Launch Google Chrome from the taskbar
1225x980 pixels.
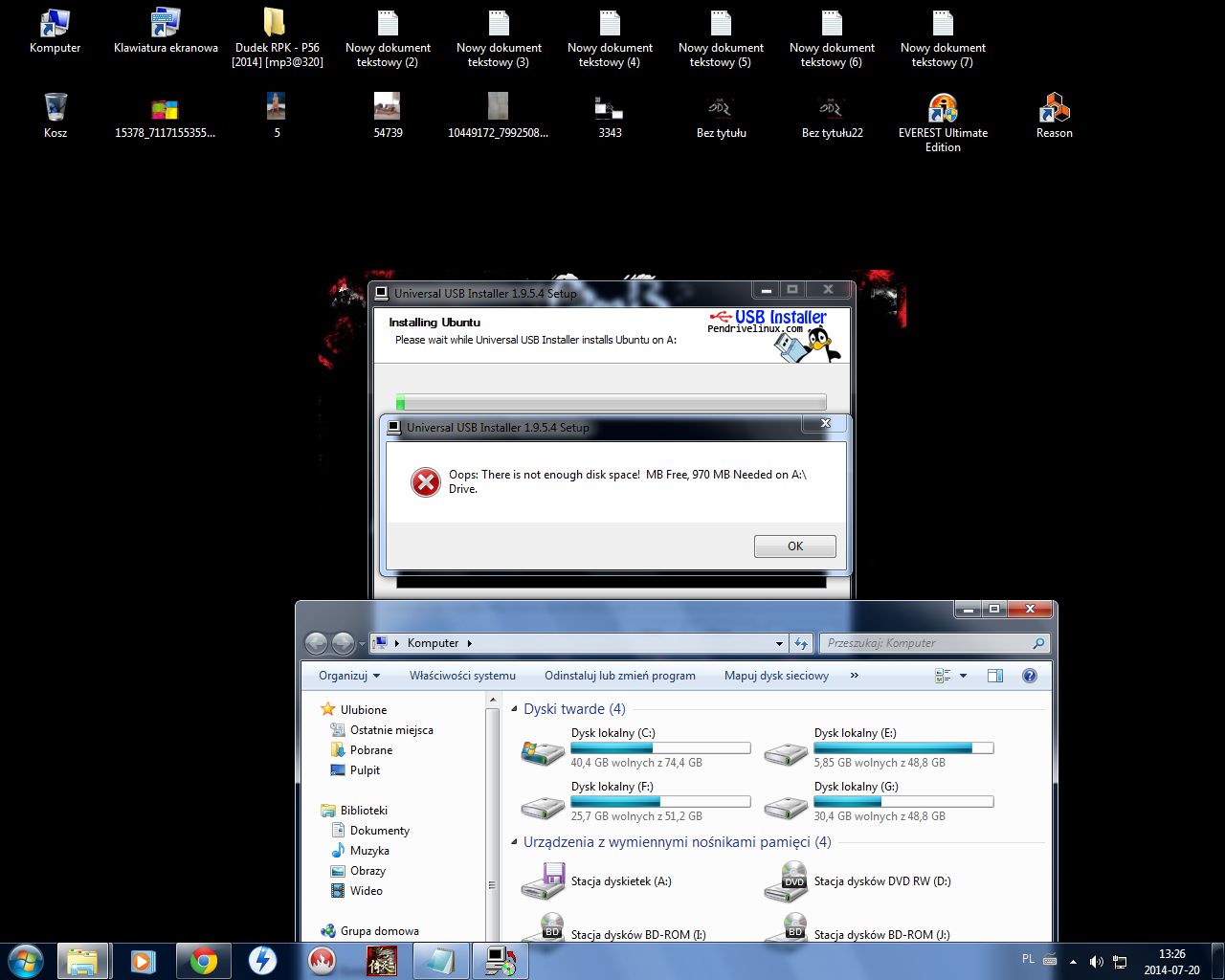tap(203, 961)
